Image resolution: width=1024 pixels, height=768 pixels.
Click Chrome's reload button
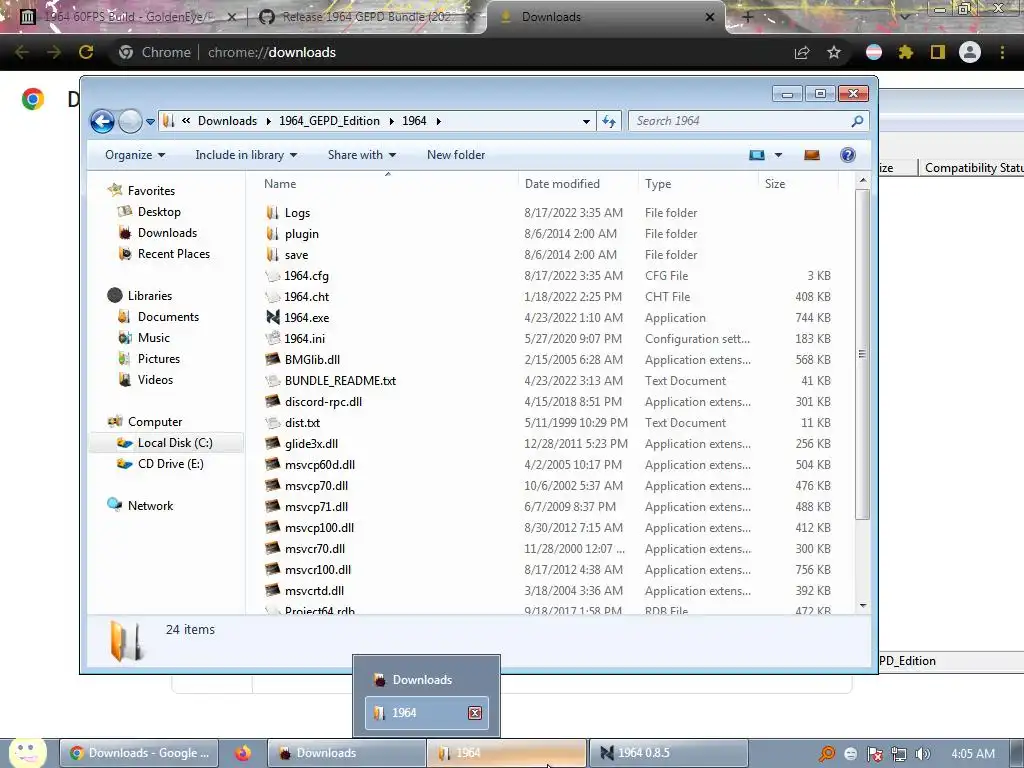(x=86, y=52)
